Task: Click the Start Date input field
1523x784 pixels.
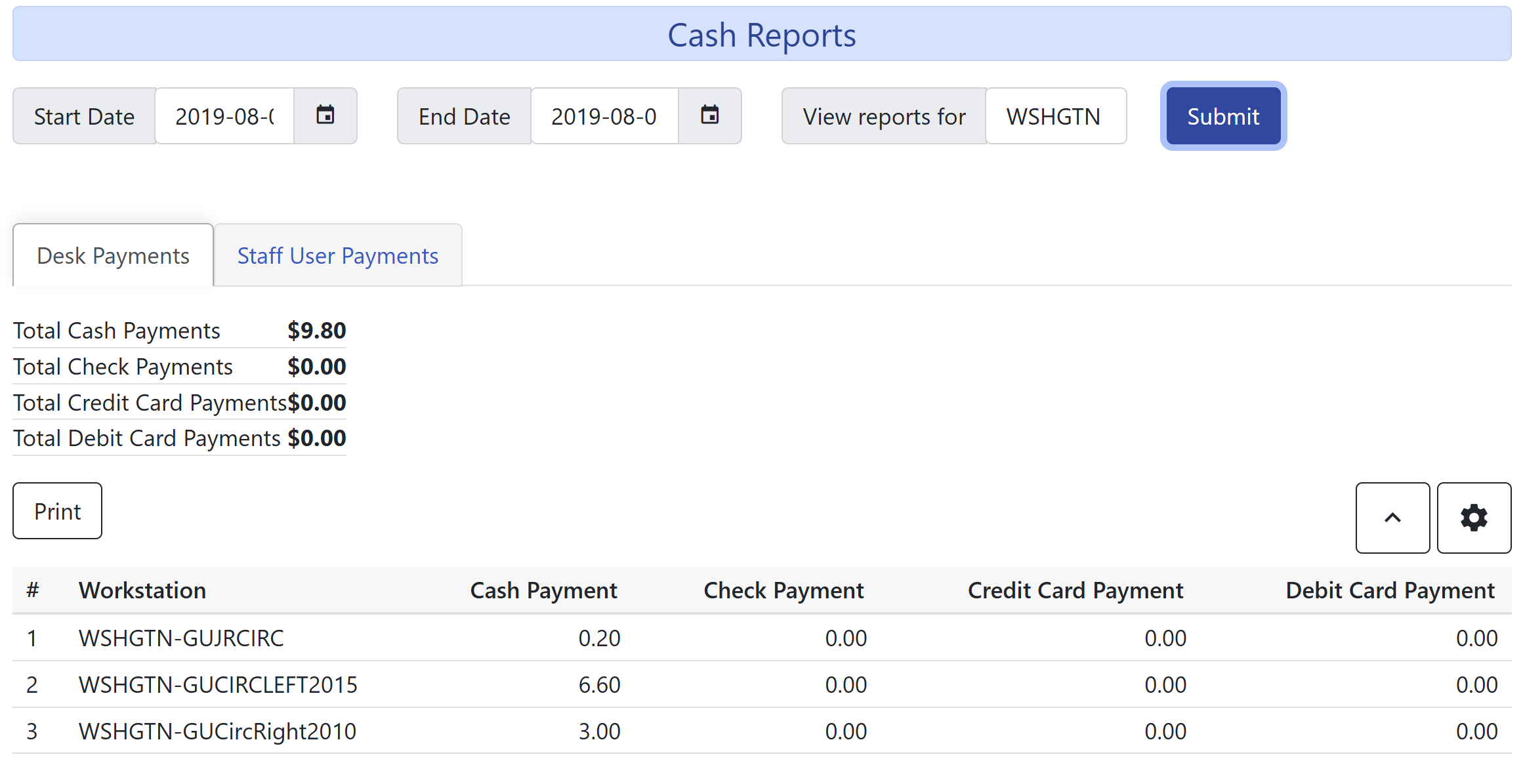Action: point(224,115)
